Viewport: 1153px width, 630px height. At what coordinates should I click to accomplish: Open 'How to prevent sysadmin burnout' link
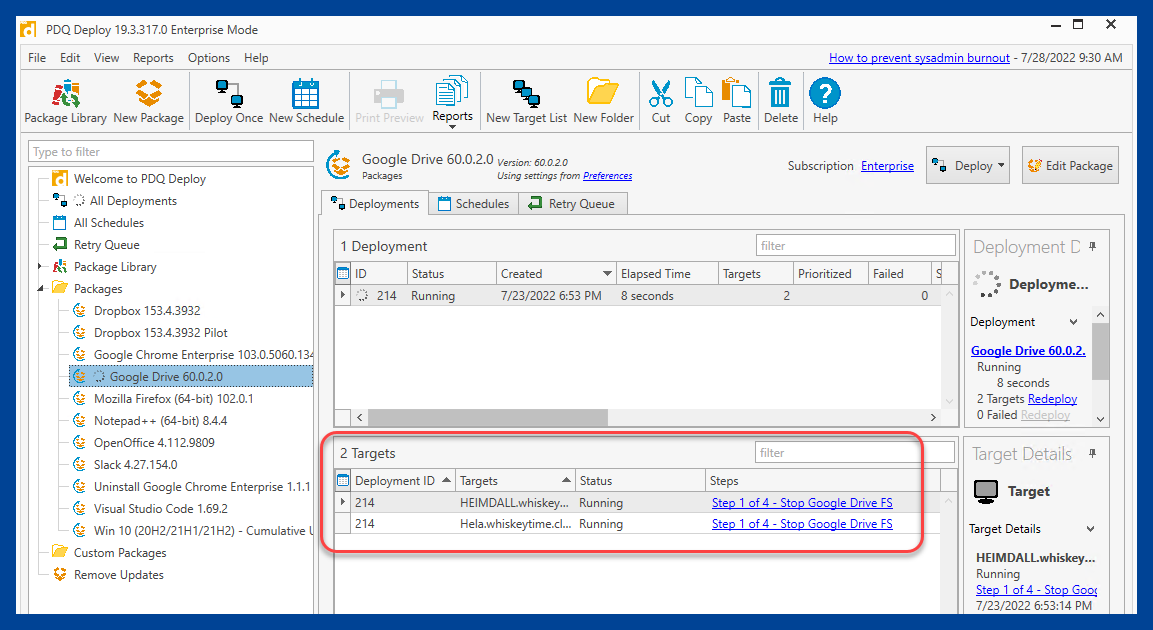[x=919, y=57]
